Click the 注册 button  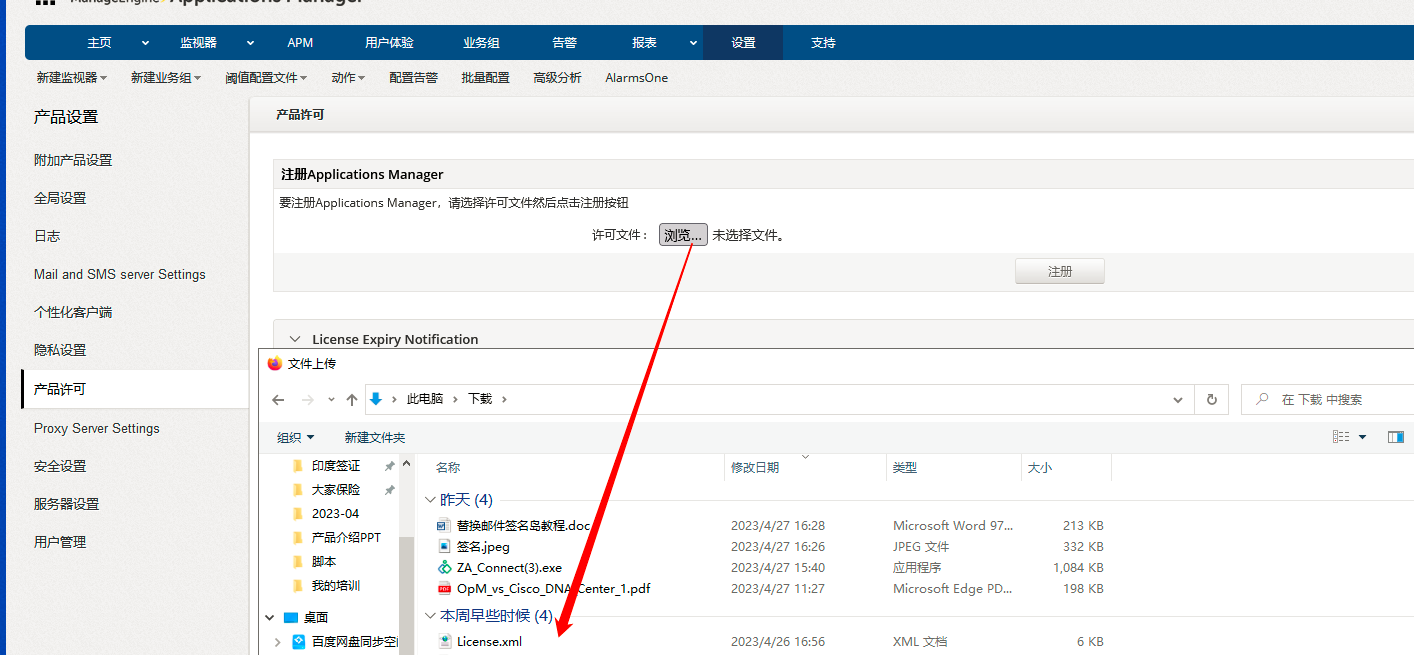(x=1060, y=271)
